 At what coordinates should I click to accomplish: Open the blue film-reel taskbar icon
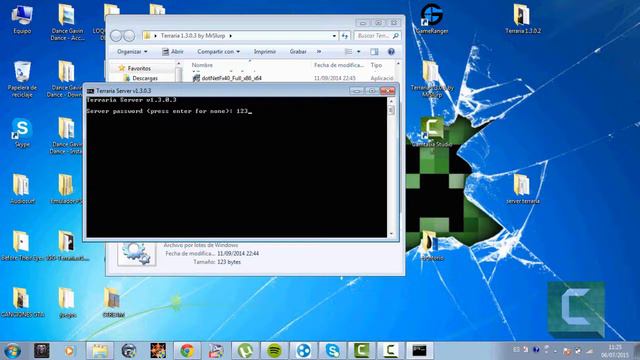(x=303, y=351)
